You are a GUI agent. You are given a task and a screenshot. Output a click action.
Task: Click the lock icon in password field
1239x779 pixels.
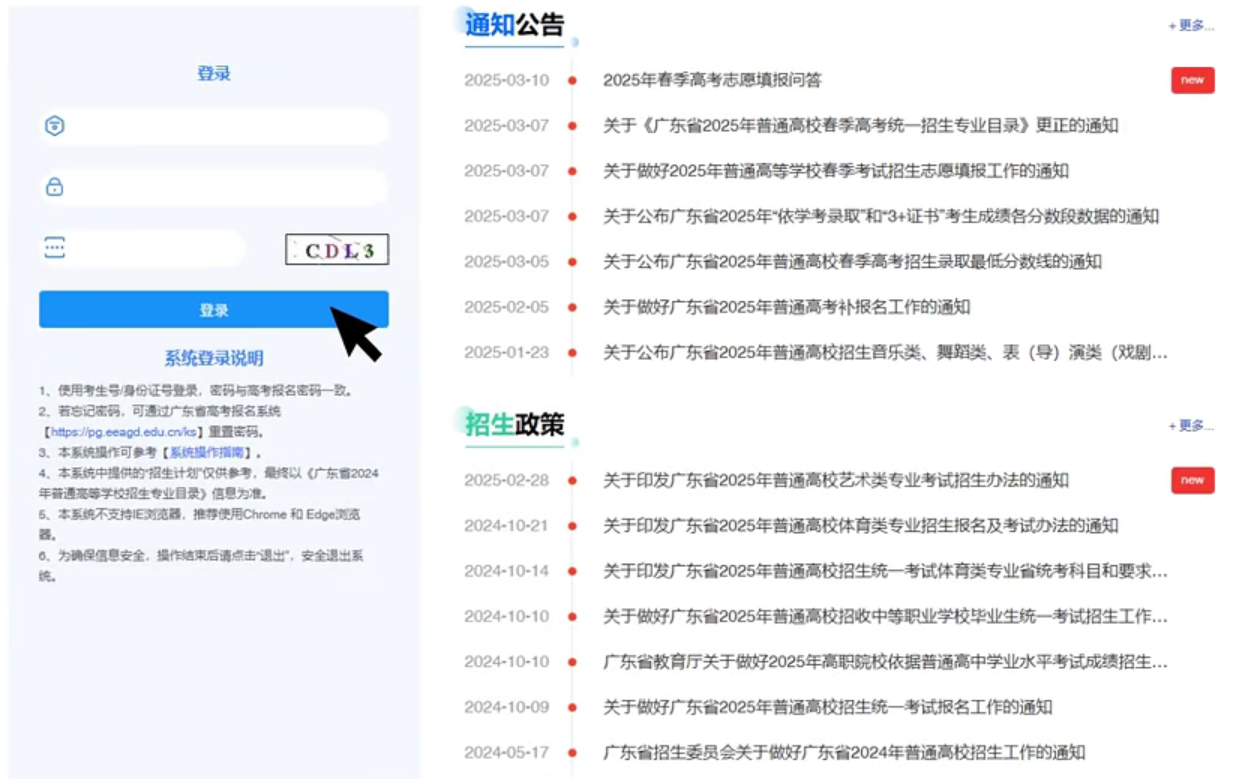(55, 187)
